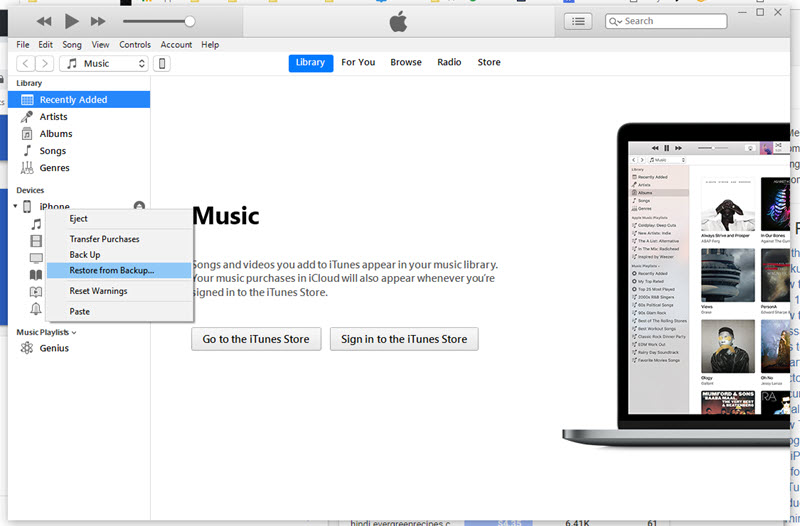Click the Recently Added grid icon
Viewport: 800px width, 526px height.
(x=27, y=100)
